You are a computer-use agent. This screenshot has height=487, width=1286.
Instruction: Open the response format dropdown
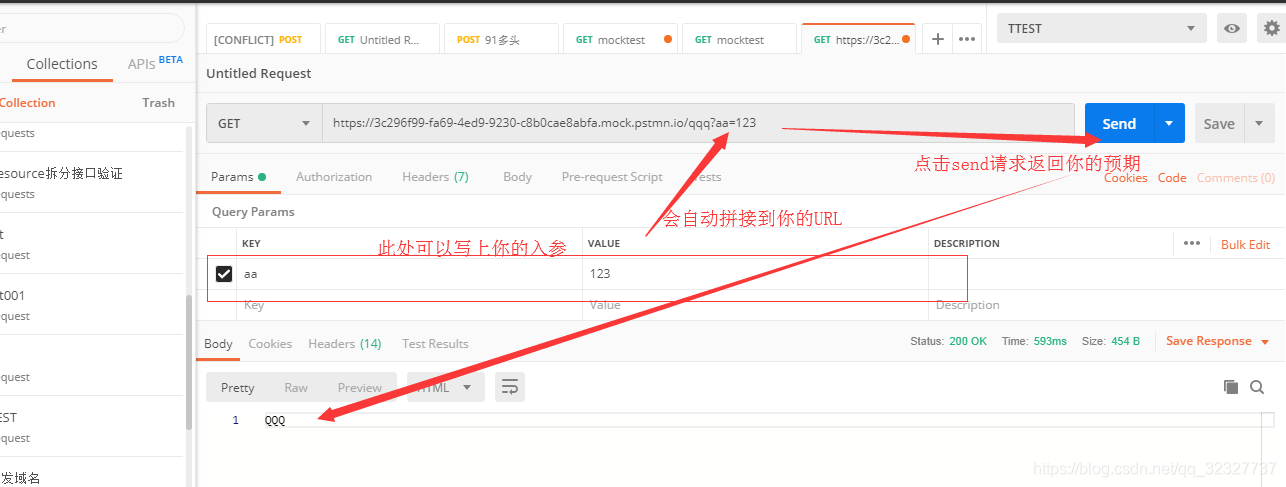tap(445, 387)
